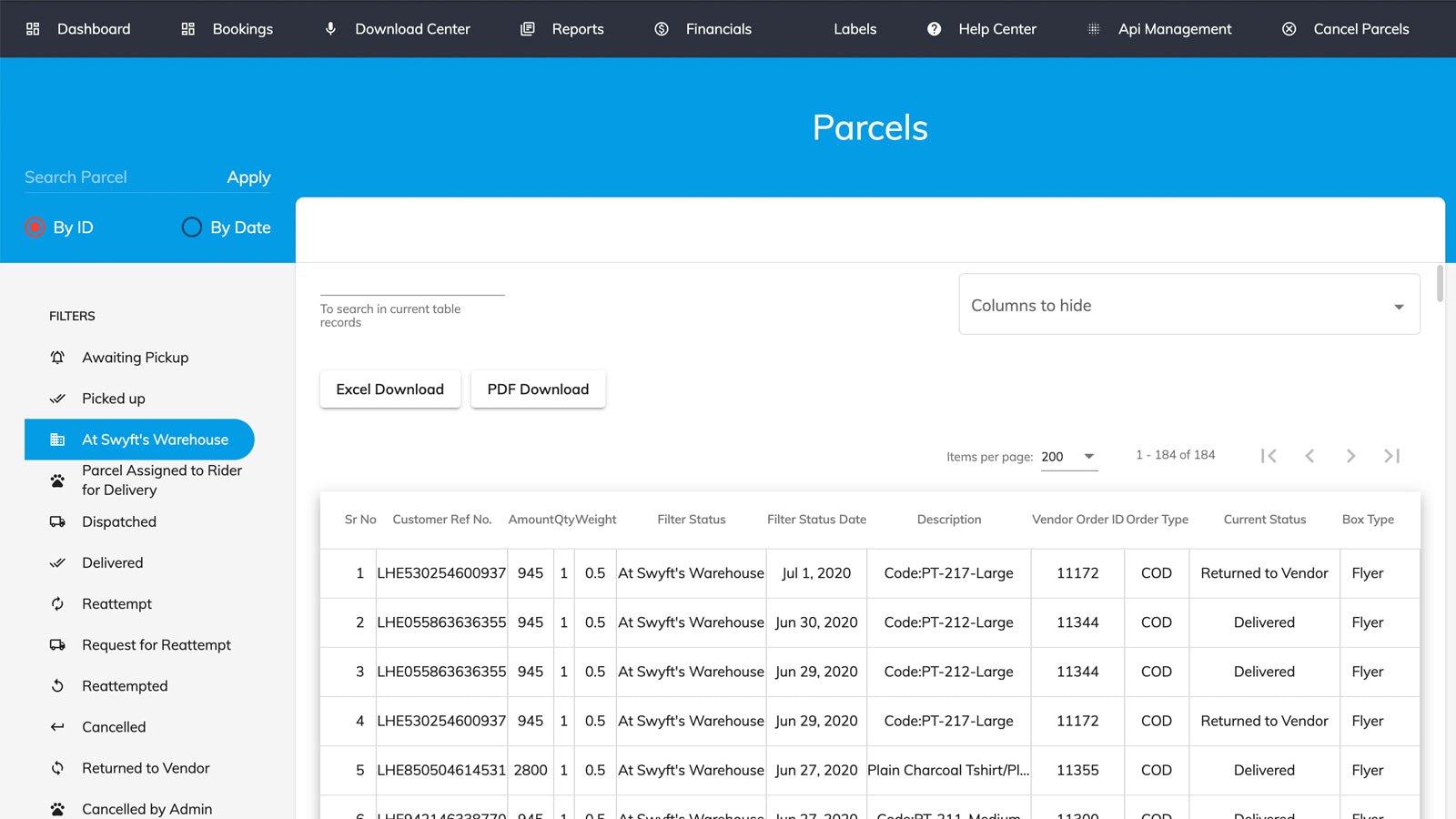Jump to last page of results

(x=1391, y=456)
